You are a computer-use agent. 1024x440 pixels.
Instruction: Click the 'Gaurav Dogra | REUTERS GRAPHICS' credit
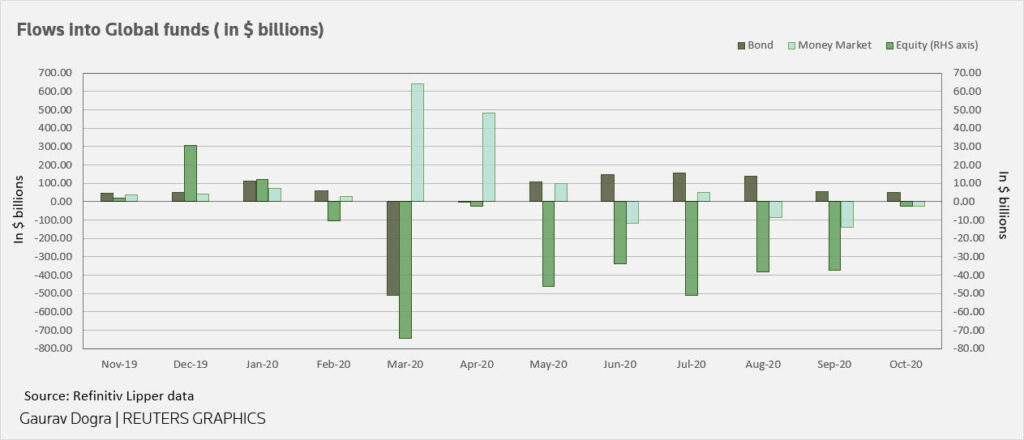point(143,418)
